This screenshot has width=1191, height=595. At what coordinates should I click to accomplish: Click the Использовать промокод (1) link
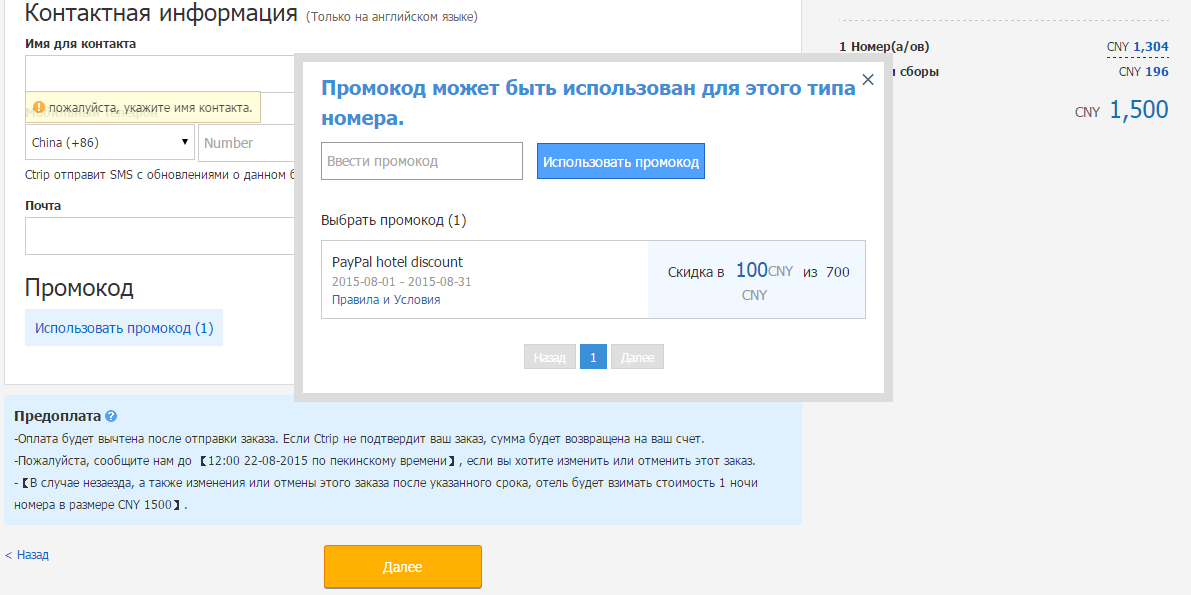point(124,328)
